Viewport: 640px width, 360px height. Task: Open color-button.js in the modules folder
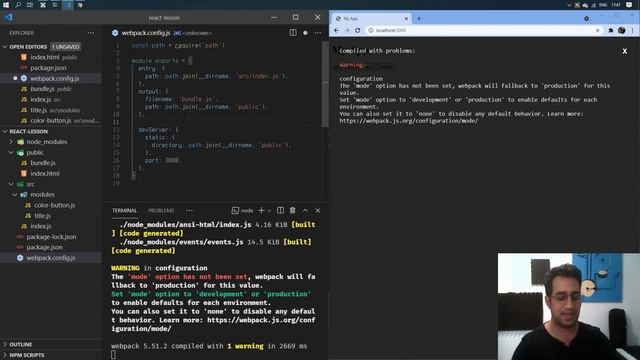(55, 205)
